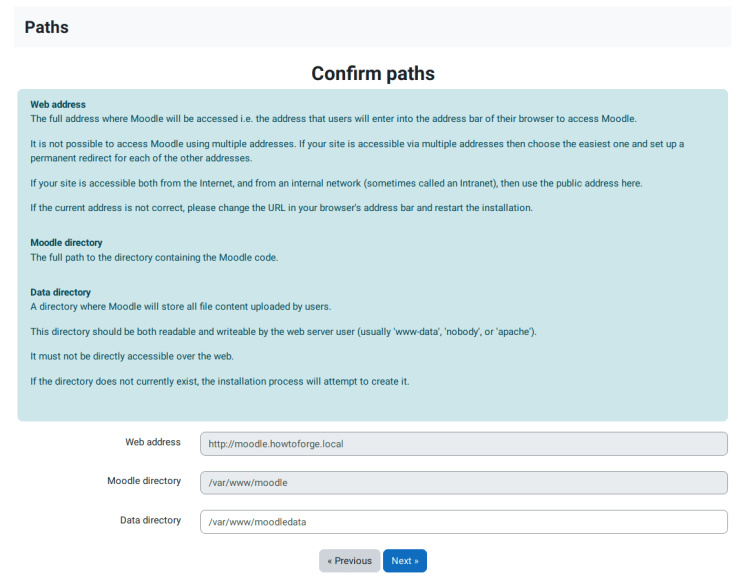Click the bold Data directory heading in help box
This screenshot has width=750, height=586.
[60, 292]
